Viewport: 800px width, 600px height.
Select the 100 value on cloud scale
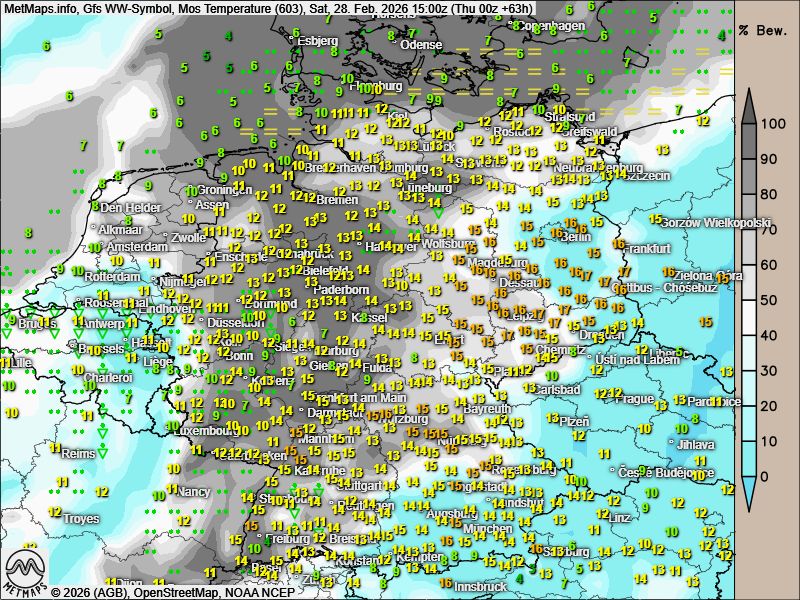[770, 124]
